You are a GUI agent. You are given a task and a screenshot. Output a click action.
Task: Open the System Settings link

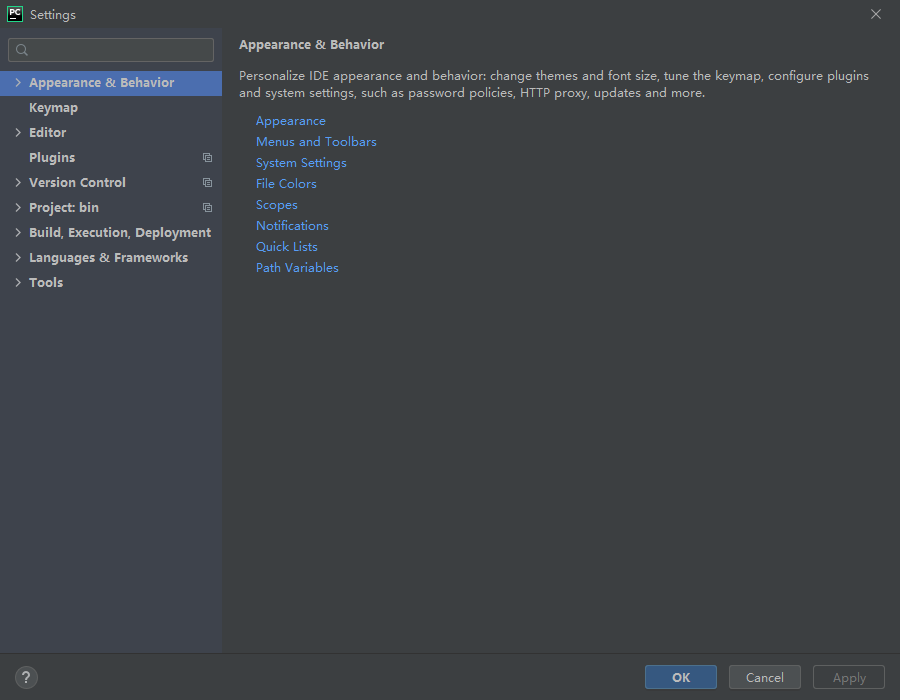(301, 163)
